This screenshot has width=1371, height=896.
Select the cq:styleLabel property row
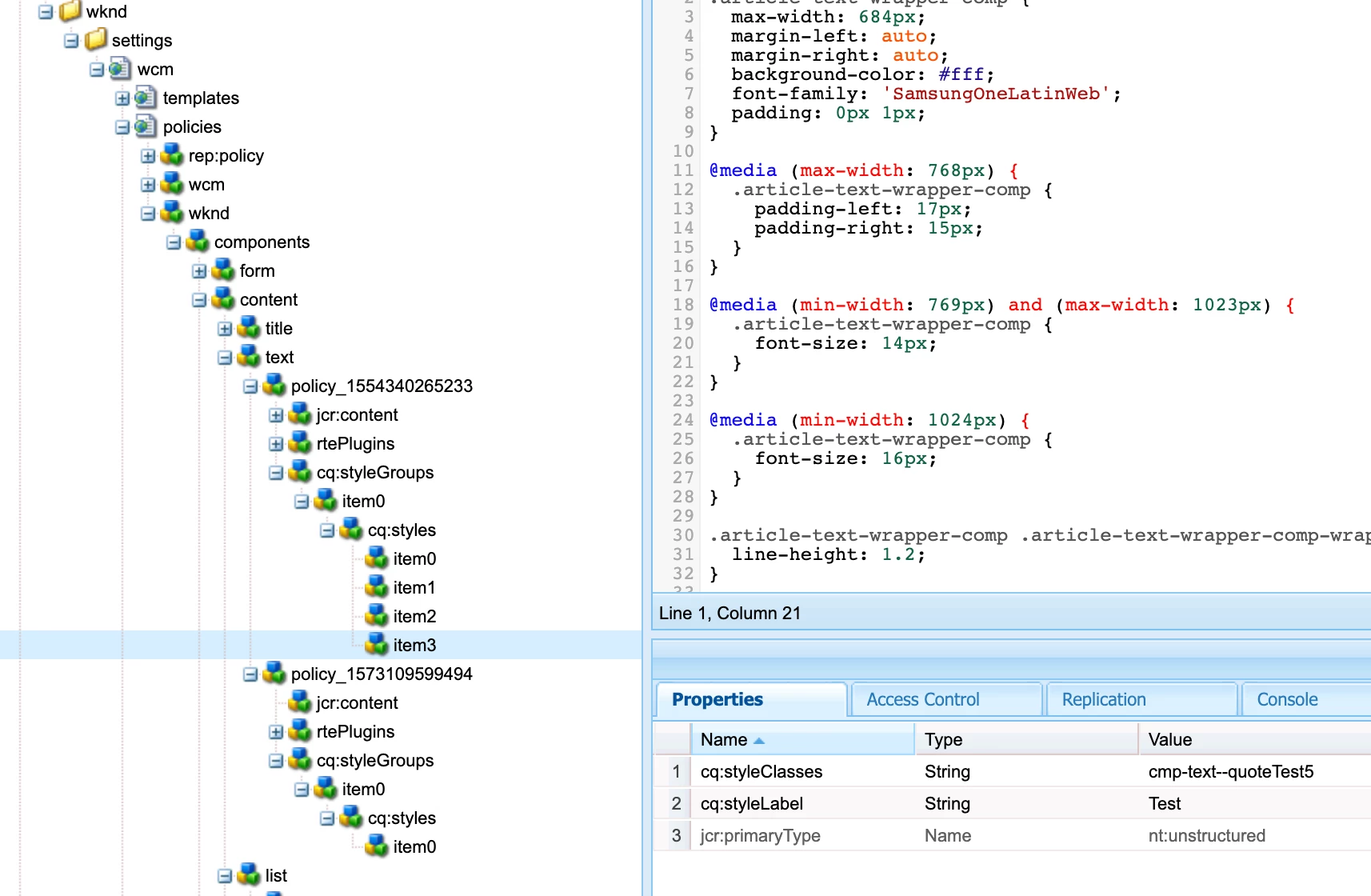[1012, 803]
